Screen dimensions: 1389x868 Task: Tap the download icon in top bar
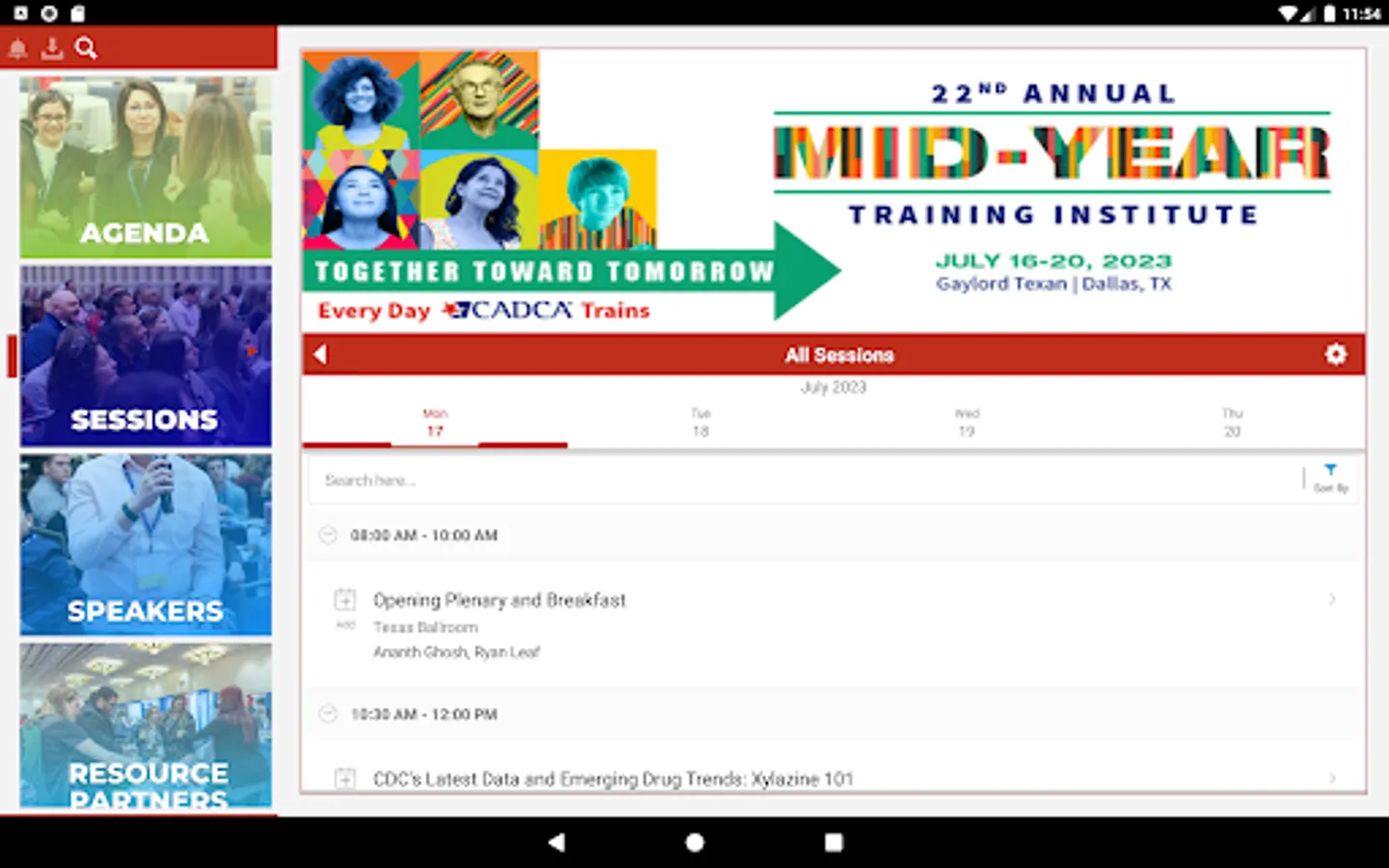click(x=52, y=48)
